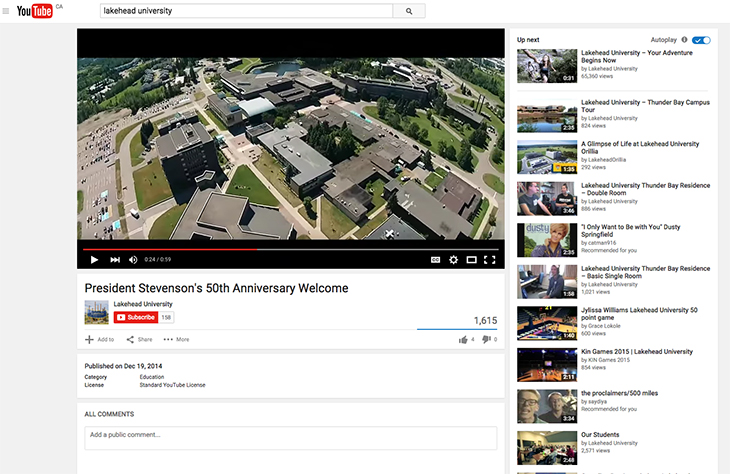Mute the video volume

coord(133,259)
